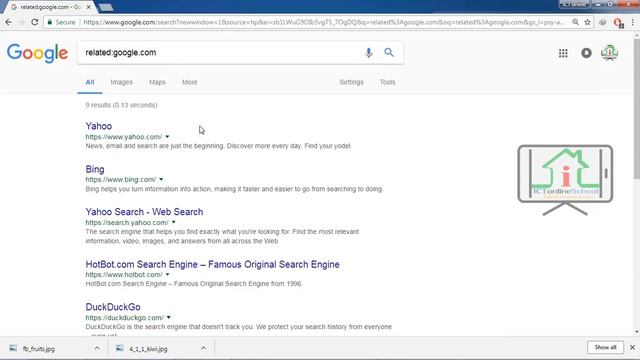Close the related:google.com tab
The image size is (640, 360).
89,7
